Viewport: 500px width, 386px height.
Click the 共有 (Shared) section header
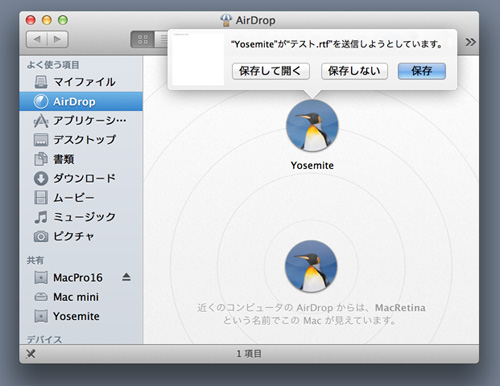pos(35,260)
